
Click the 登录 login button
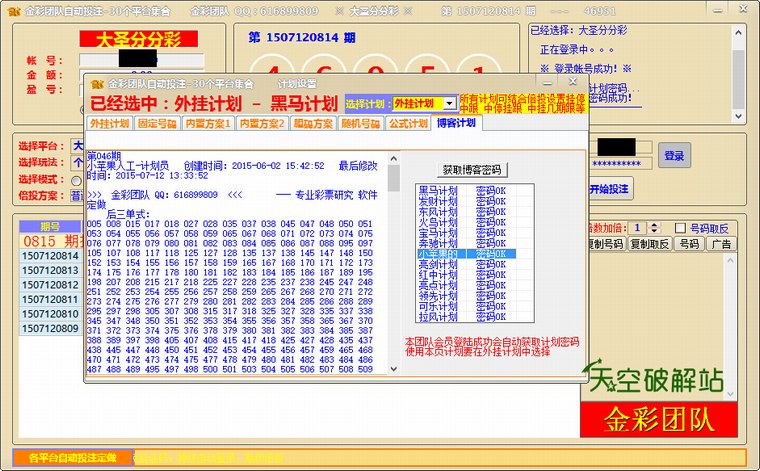674,155
